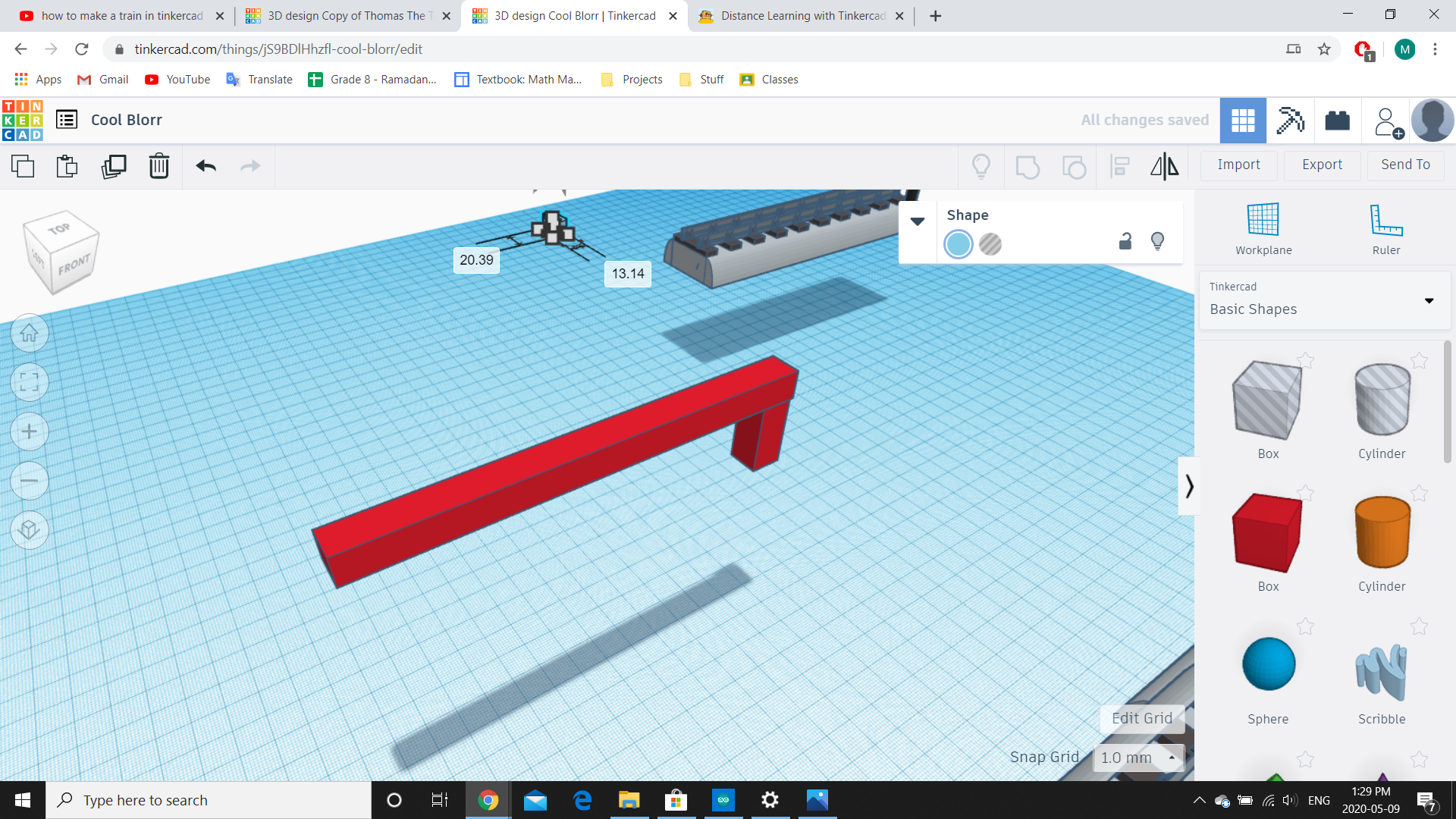Collapse the Shape inspector panel arrow
The width and height of the screenshot is (1456, 819).
tap(918, 221)
